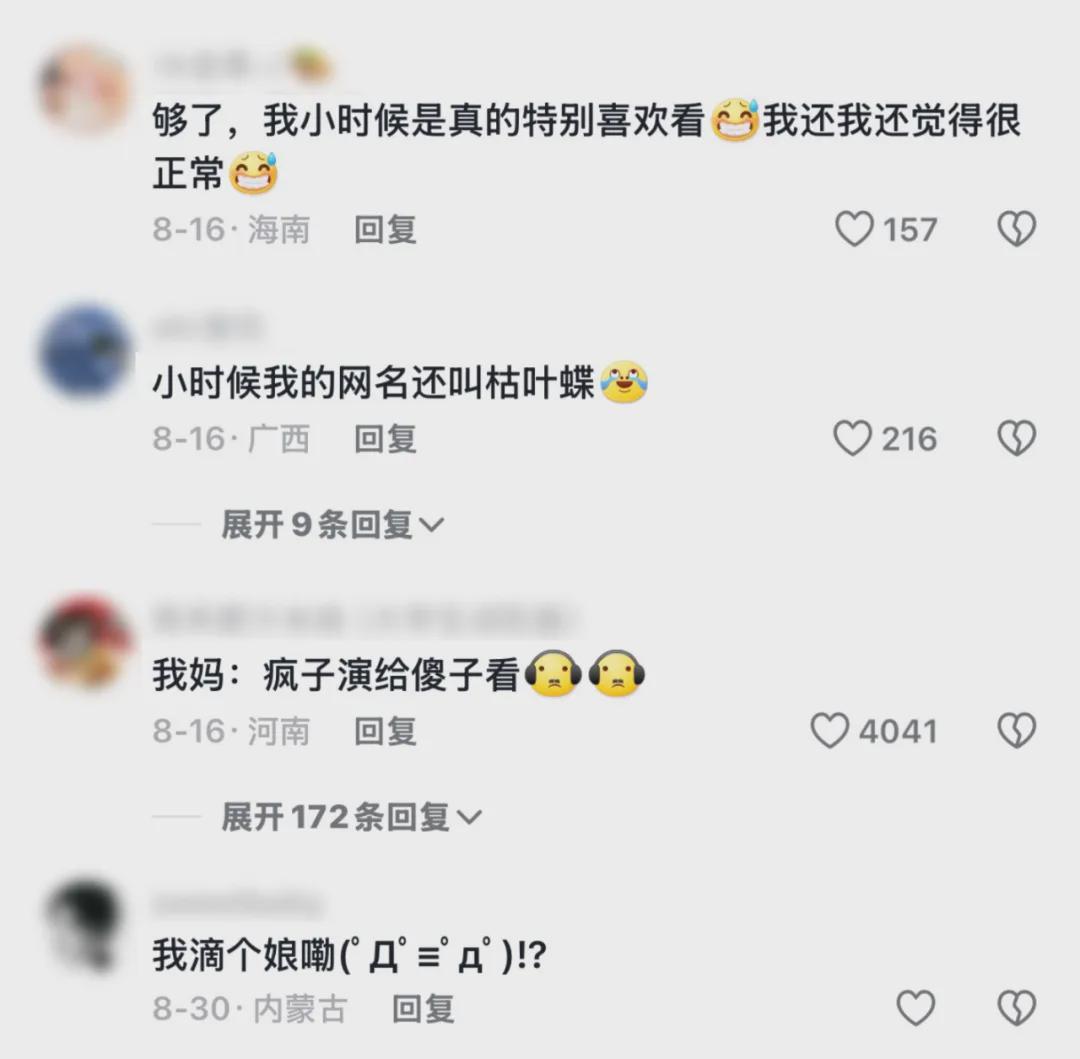Like the 枯叶蝶 comment with 216 likes
Viewport: 1080px width, 1059px height.
coord(853,439)
